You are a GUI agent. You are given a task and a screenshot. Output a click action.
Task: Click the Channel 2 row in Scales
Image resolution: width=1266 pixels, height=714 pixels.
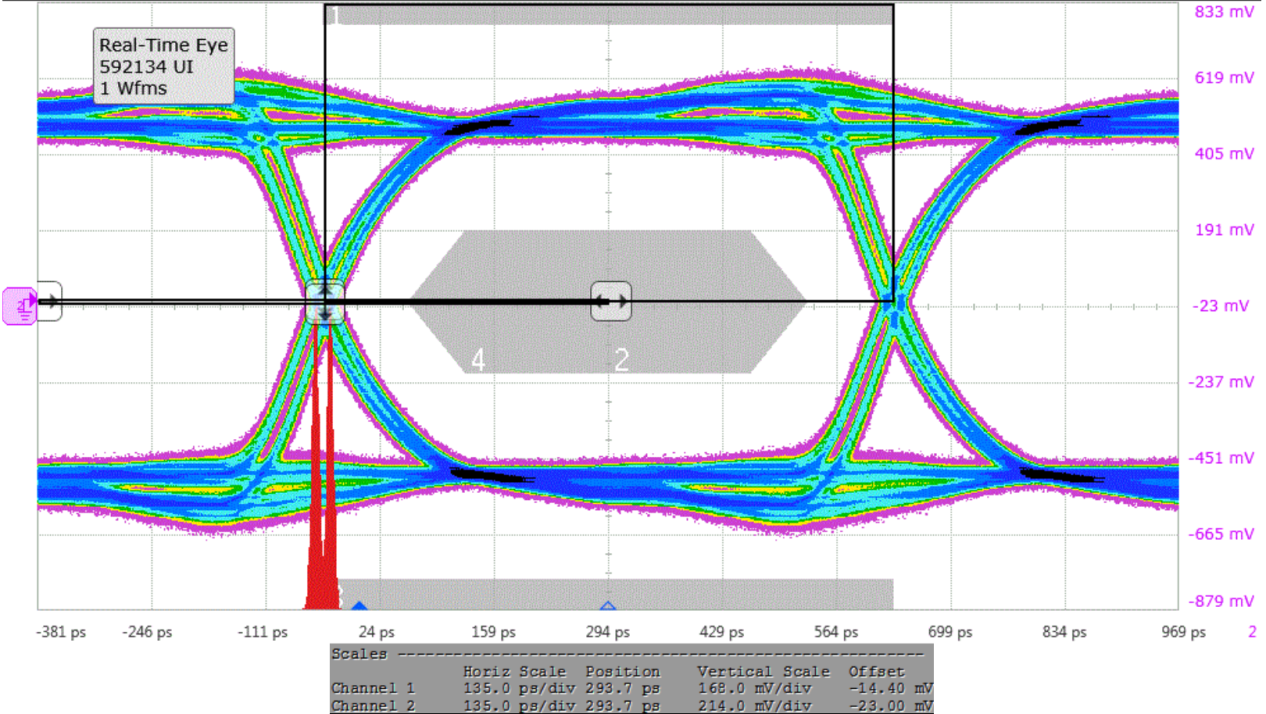631,706
